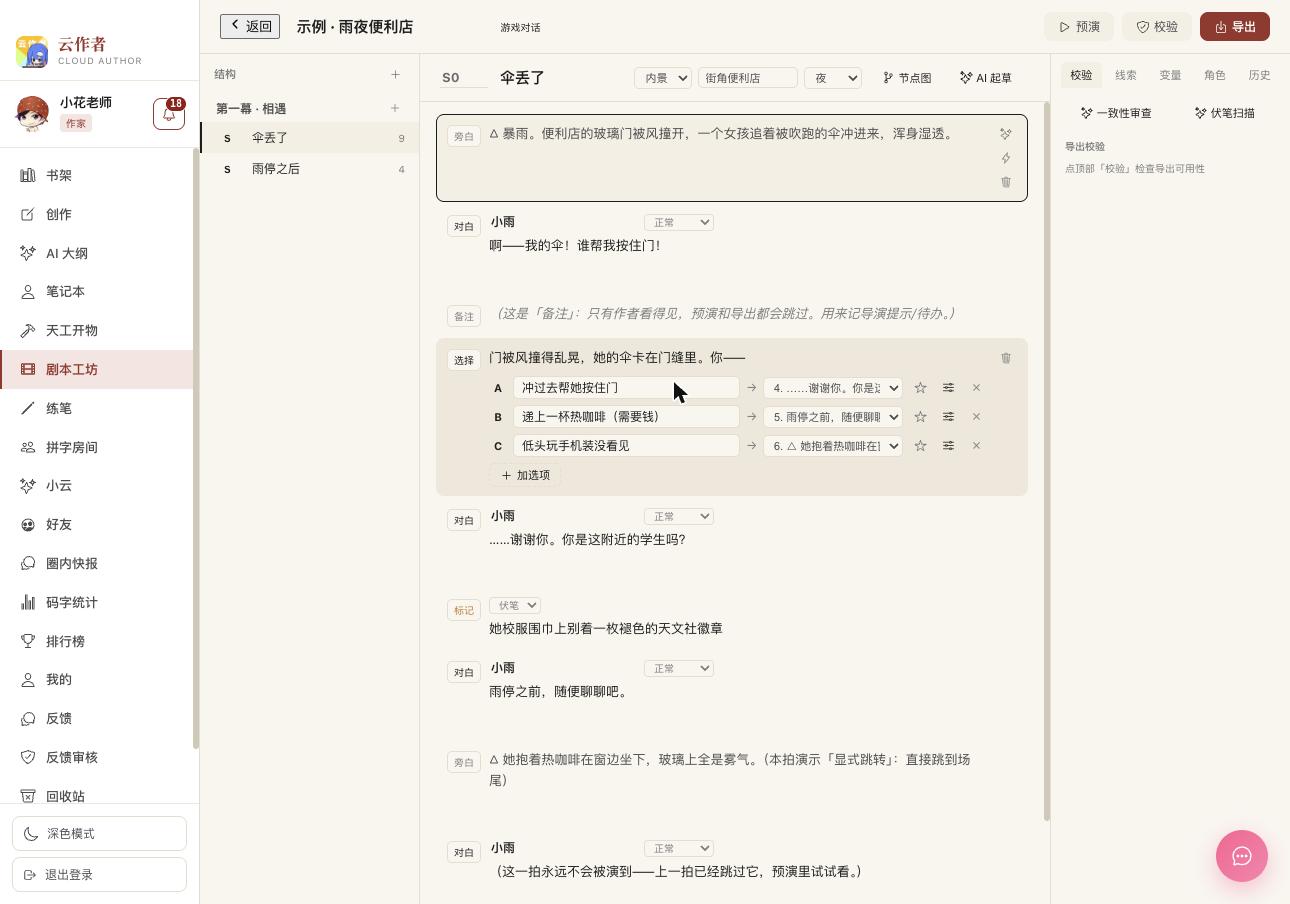
Task: Click the 退出登录 logout button
Action: [99, 875]
